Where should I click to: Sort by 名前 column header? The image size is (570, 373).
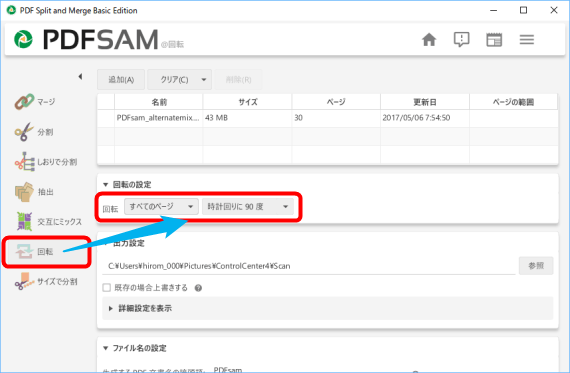point(159,102)
